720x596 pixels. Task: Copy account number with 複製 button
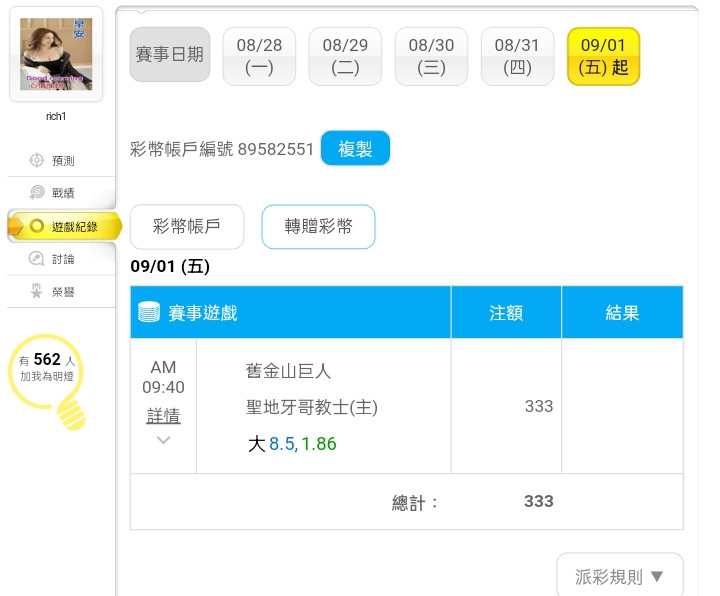click(355, 148)
